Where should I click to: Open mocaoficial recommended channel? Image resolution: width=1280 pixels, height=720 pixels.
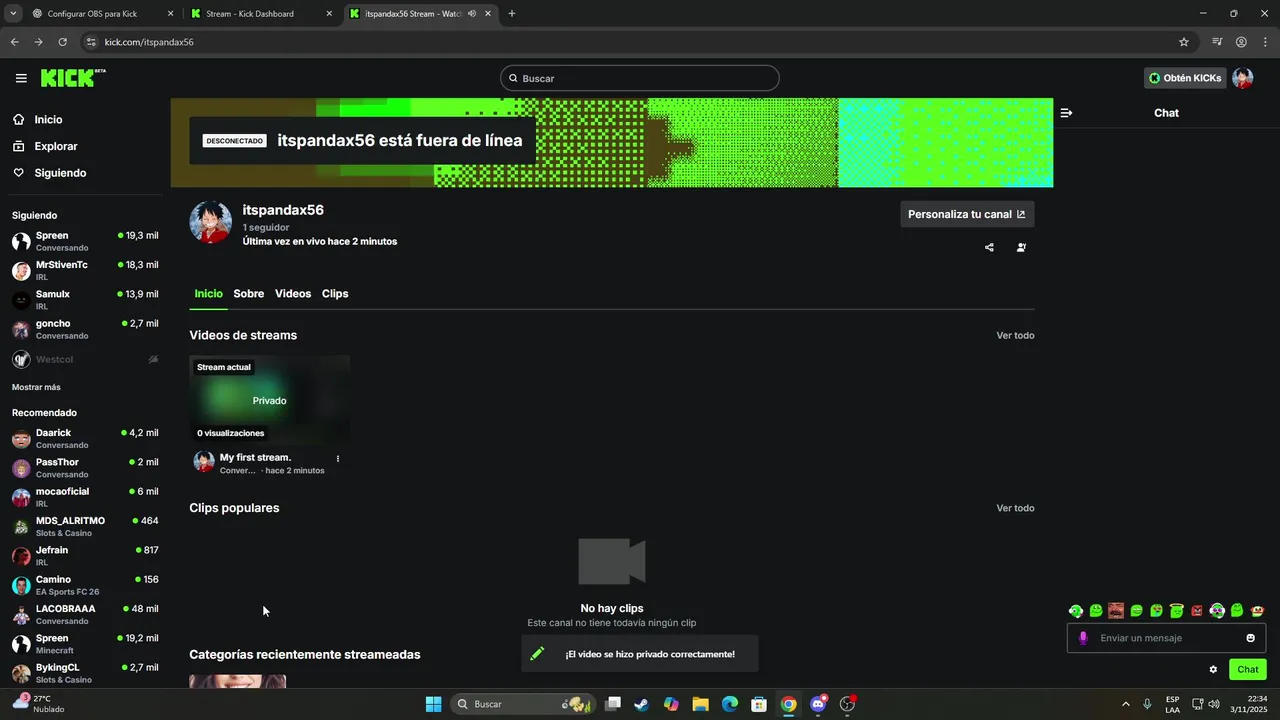tap(85, 497)
